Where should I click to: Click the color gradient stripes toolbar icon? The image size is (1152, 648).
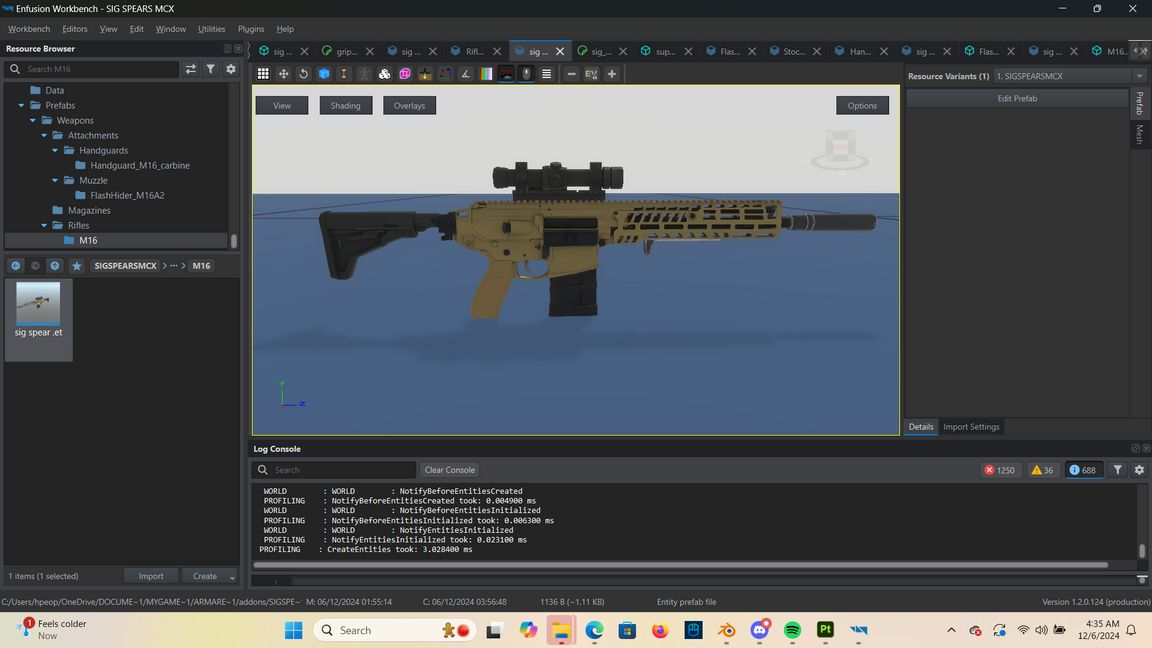tap(486, 74)
